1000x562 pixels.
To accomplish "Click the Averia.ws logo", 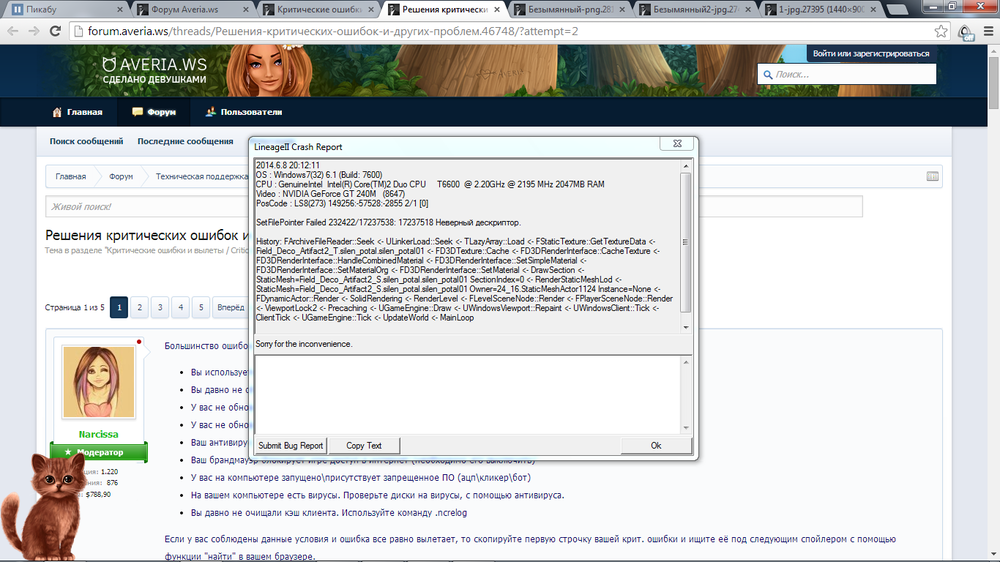I will point(155,70).
